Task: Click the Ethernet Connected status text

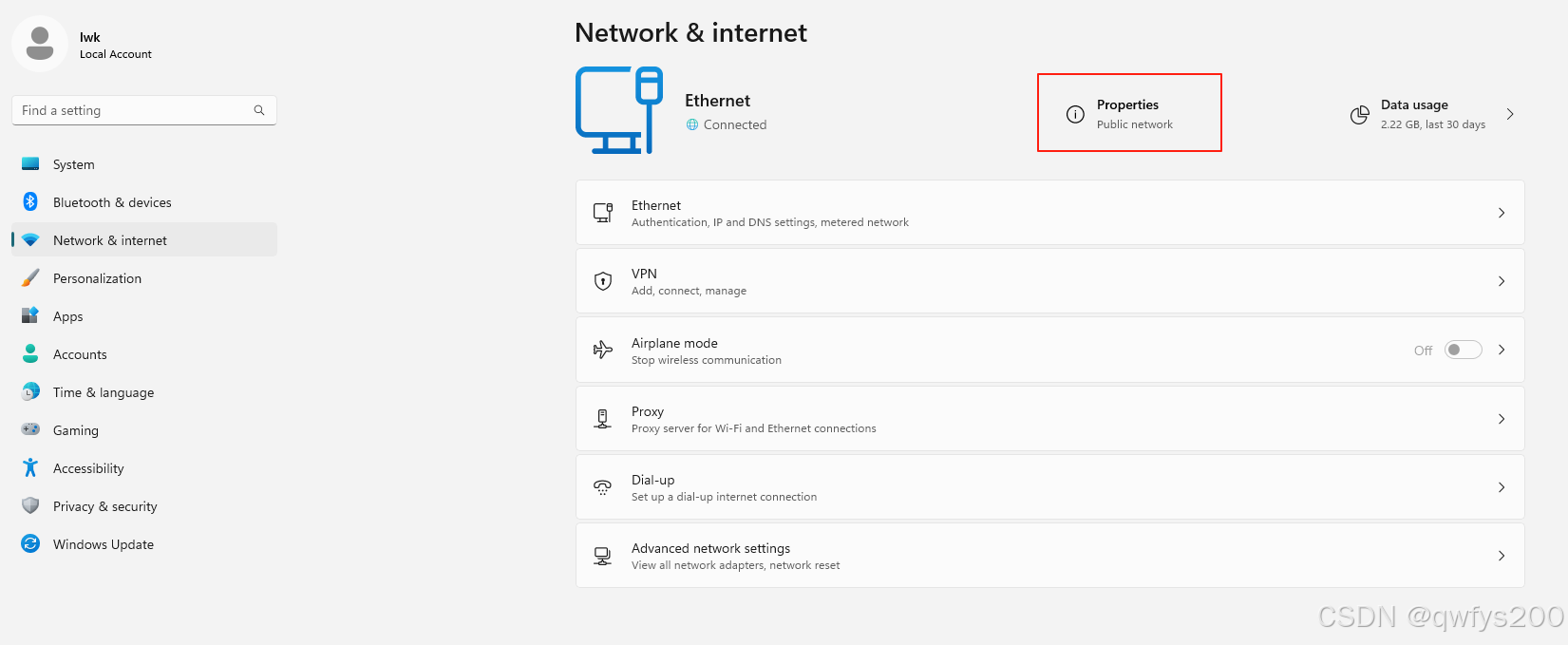Action: 734,124
